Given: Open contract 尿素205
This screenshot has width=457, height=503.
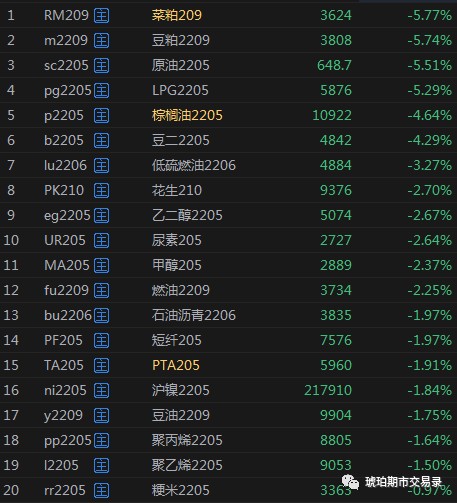Looking at the screenshot, I should coord(177,240).
